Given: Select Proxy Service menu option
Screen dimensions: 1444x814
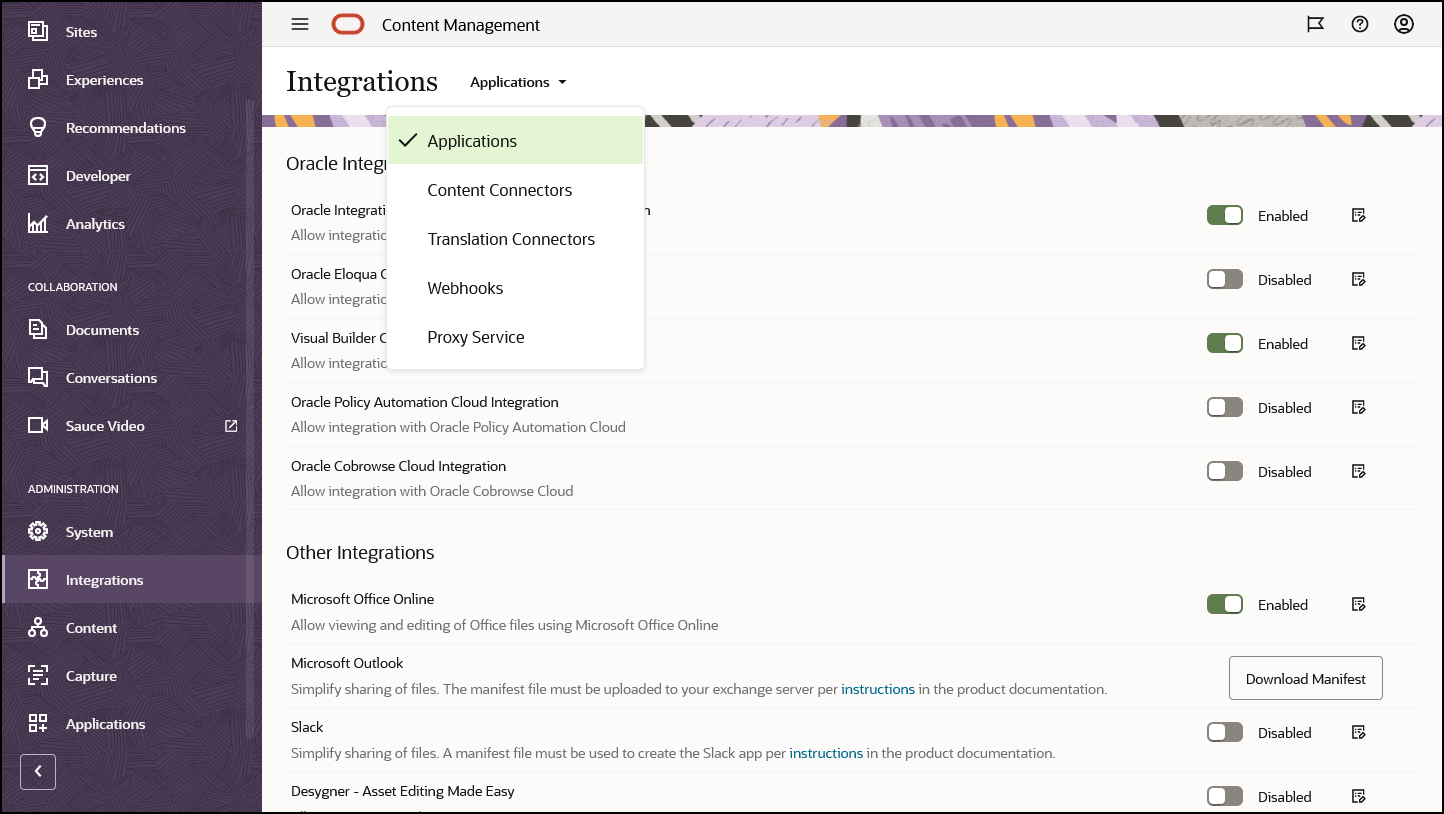Looking at the screenshot, I should coord(475,337).
